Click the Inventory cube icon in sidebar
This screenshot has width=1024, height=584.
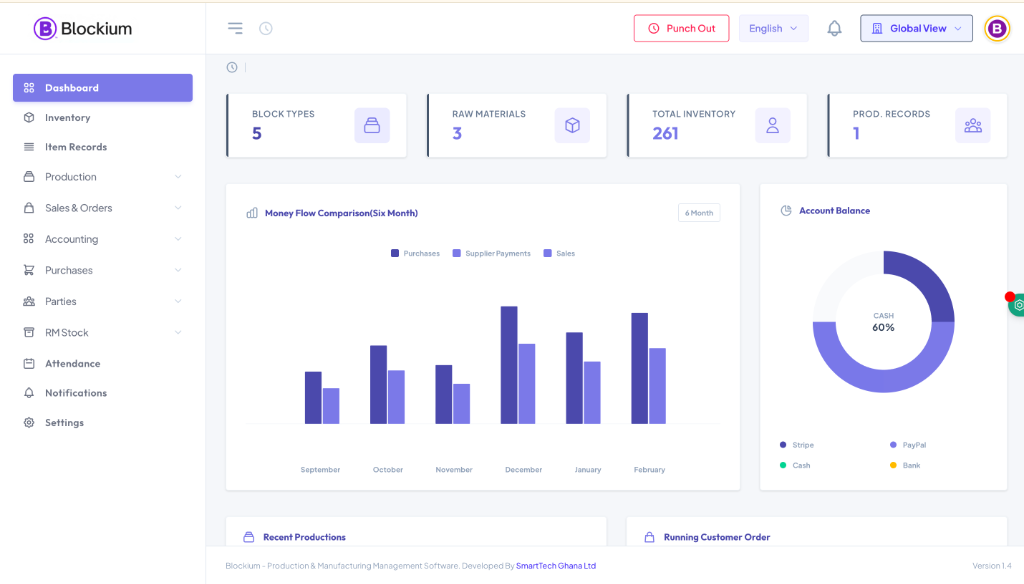29,118
